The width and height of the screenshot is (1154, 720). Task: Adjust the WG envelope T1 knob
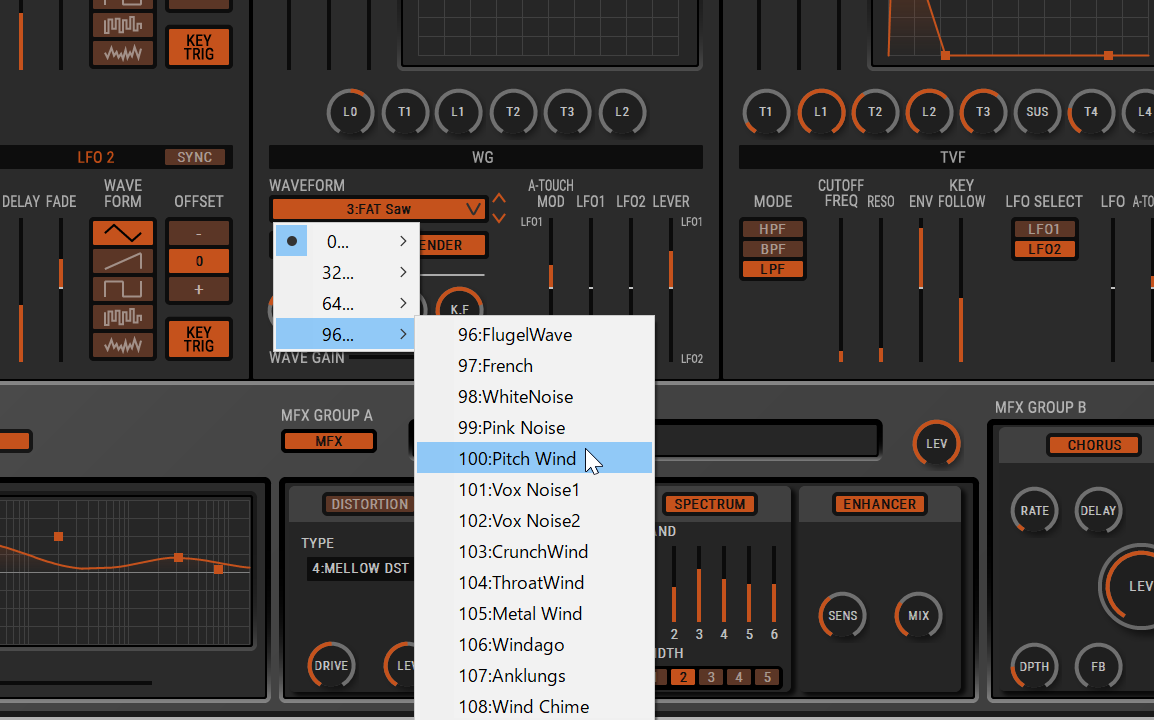click(x=405, y=112)
